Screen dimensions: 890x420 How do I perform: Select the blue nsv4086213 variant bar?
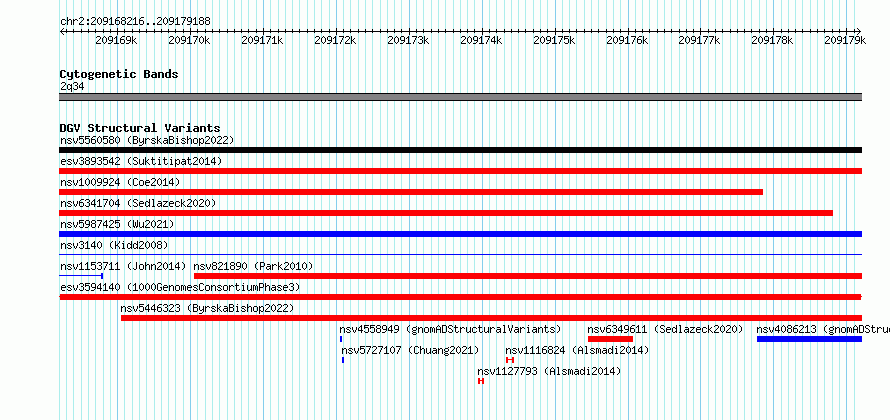coord(809,339)
